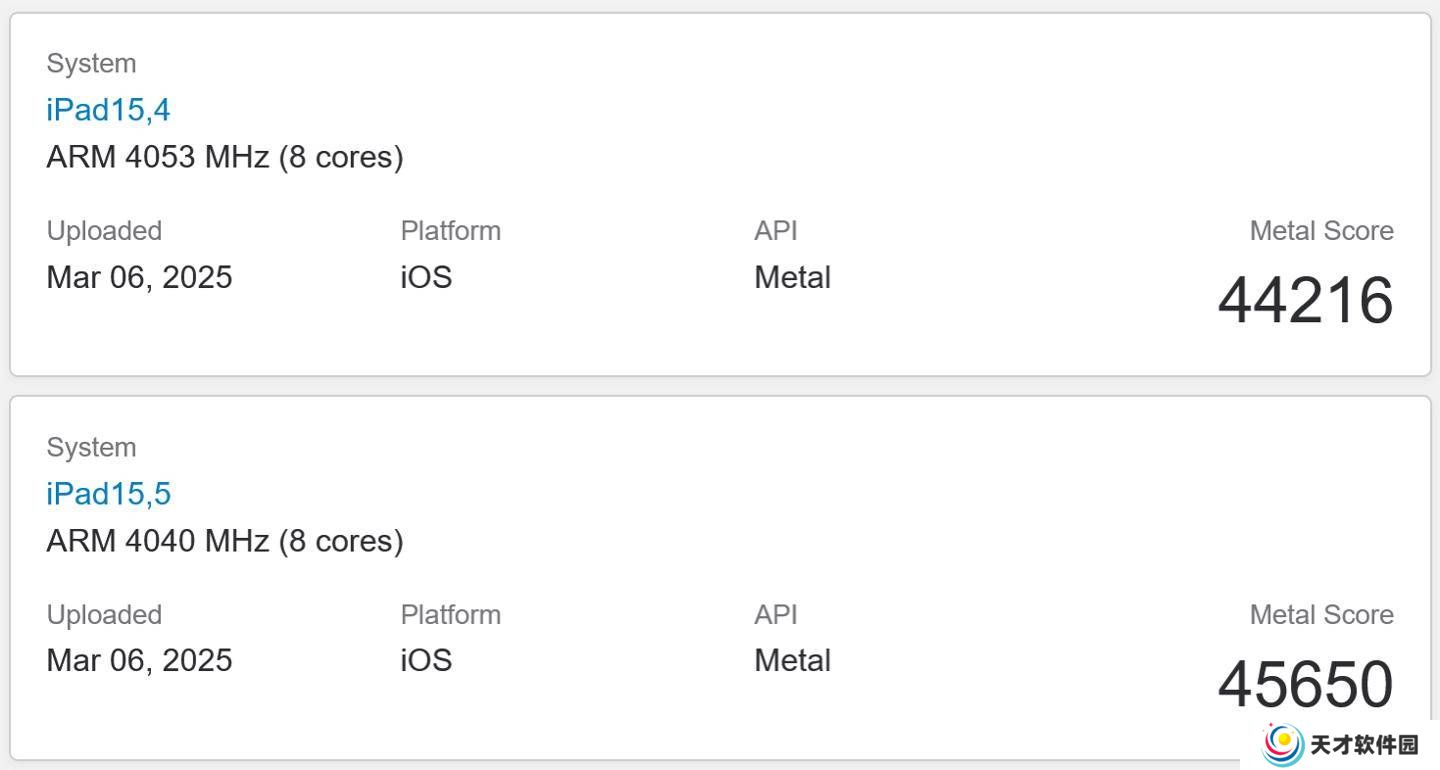
Task: Click the System label above iPad15,4
Action: click(x=91, y=64)
